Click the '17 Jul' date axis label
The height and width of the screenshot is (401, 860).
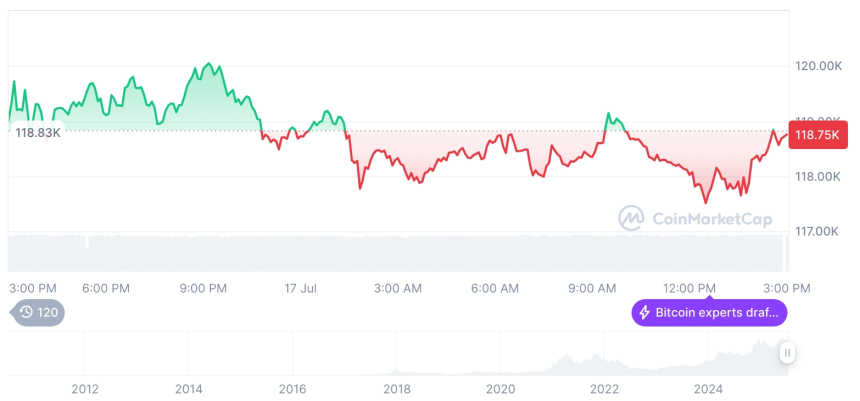click(x=300, y=288)
